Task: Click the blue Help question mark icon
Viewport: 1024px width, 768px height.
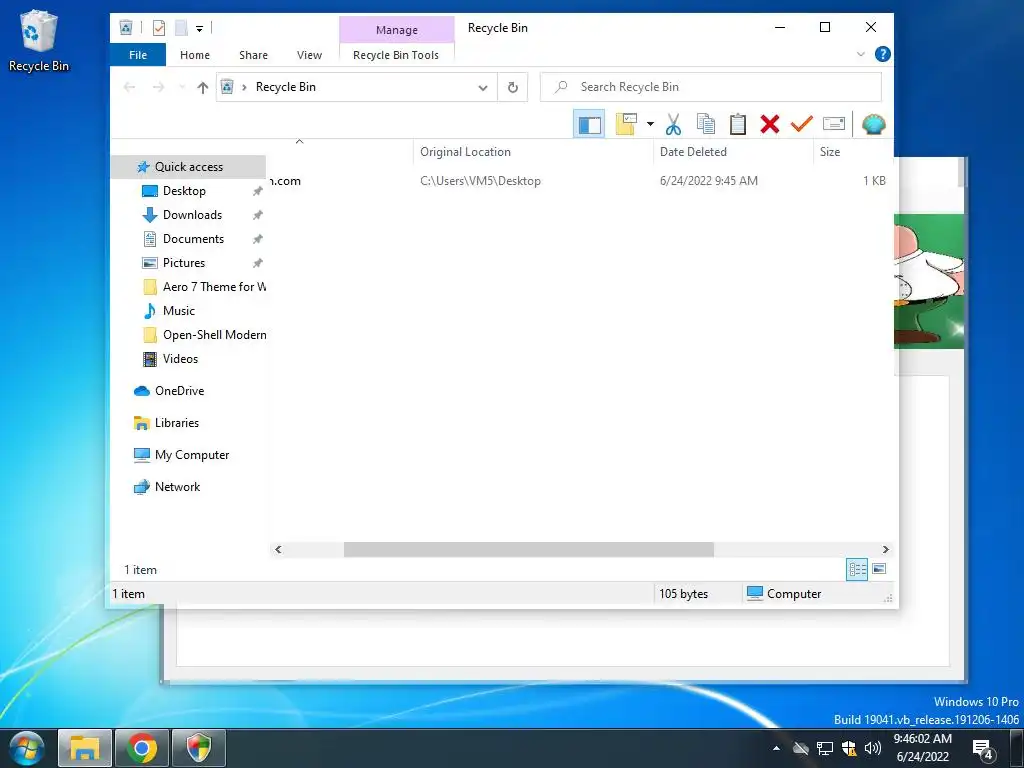Action: tap(882, 54)
